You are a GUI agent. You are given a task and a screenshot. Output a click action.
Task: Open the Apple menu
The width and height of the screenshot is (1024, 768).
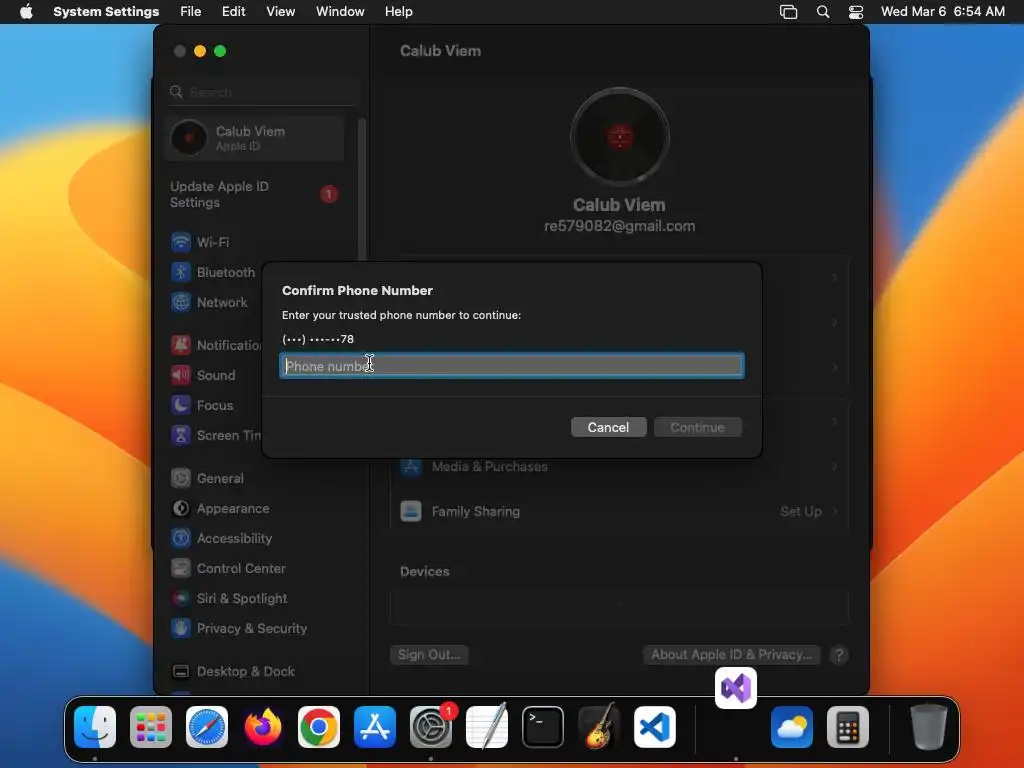(26, 12)
